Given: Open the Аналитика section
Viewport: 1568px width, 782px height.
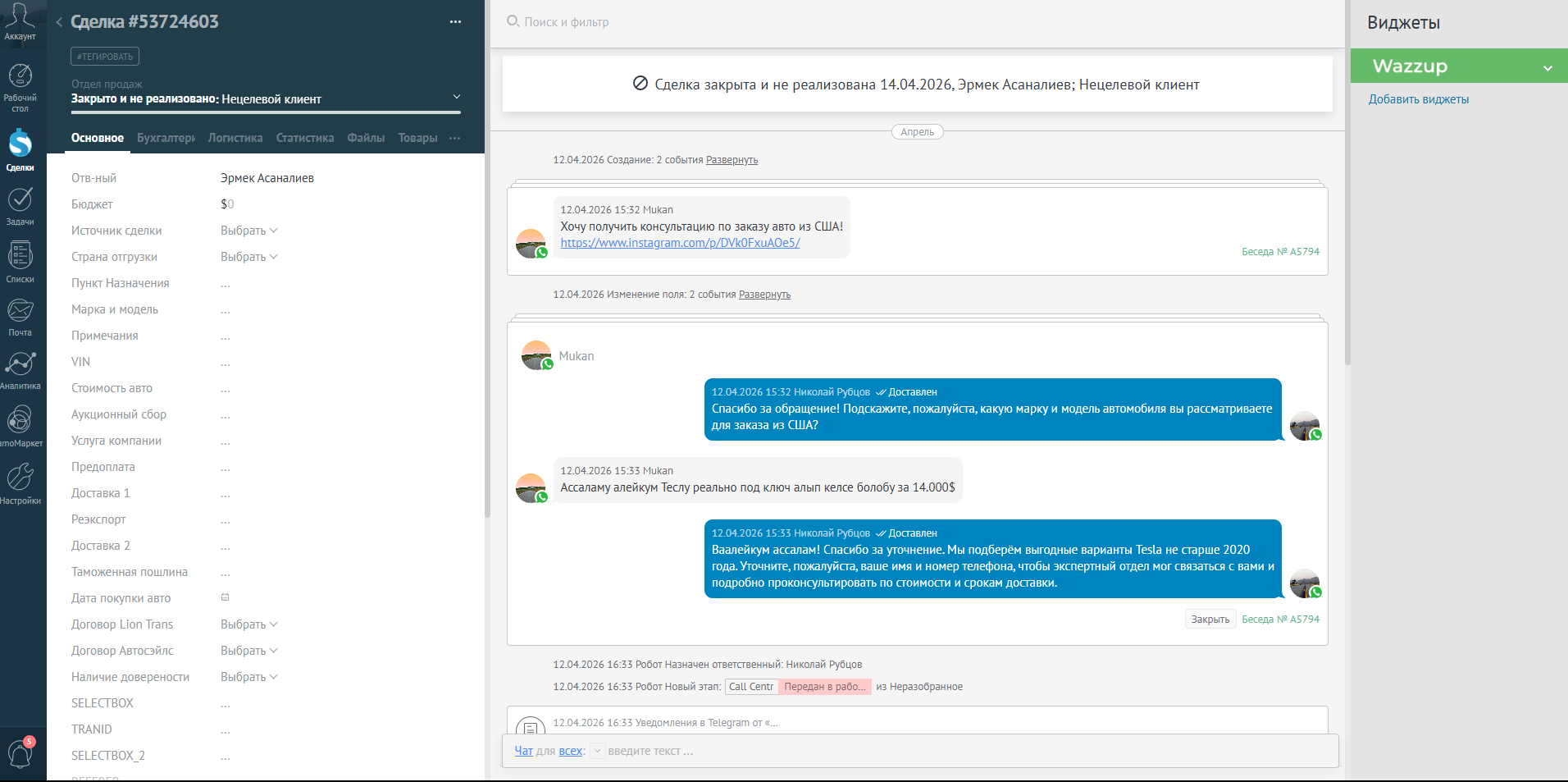Looking at the screenshot, I should tap(20, 371).
